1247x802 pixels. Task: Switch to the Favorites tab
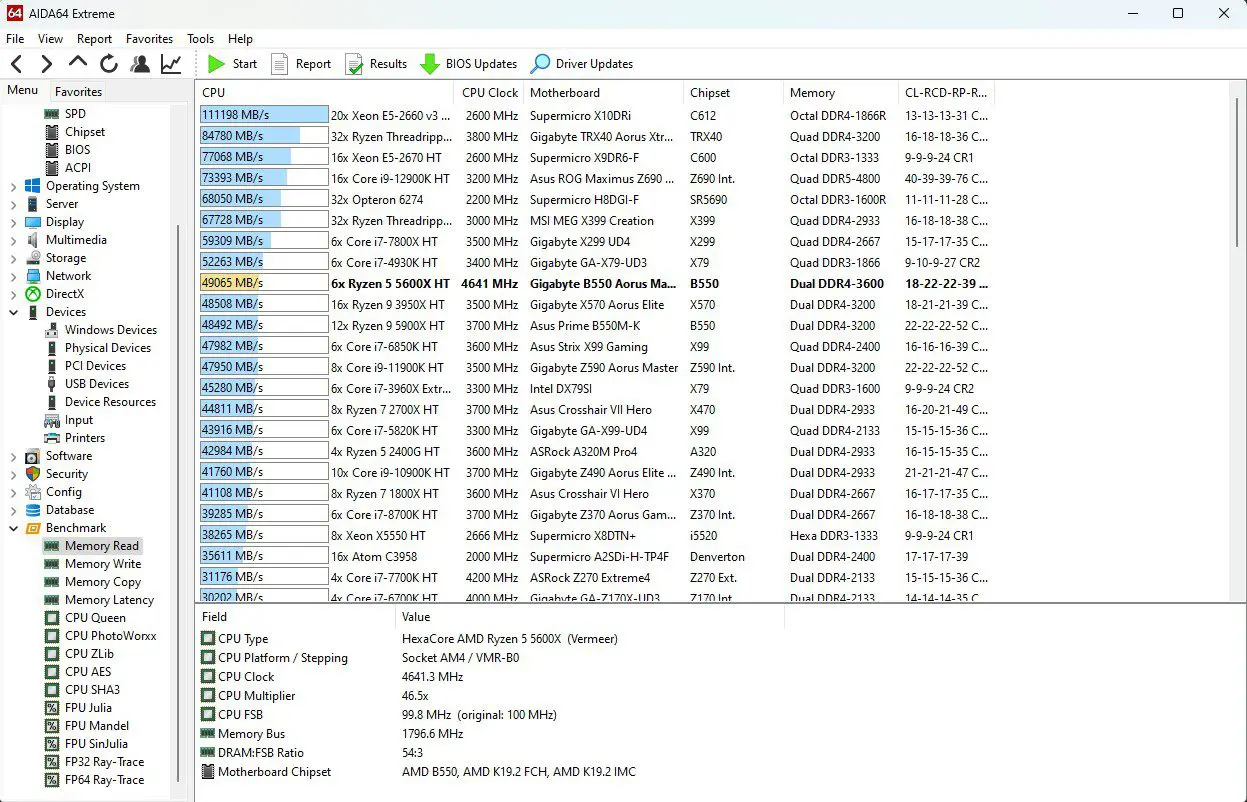coord(78,92)
